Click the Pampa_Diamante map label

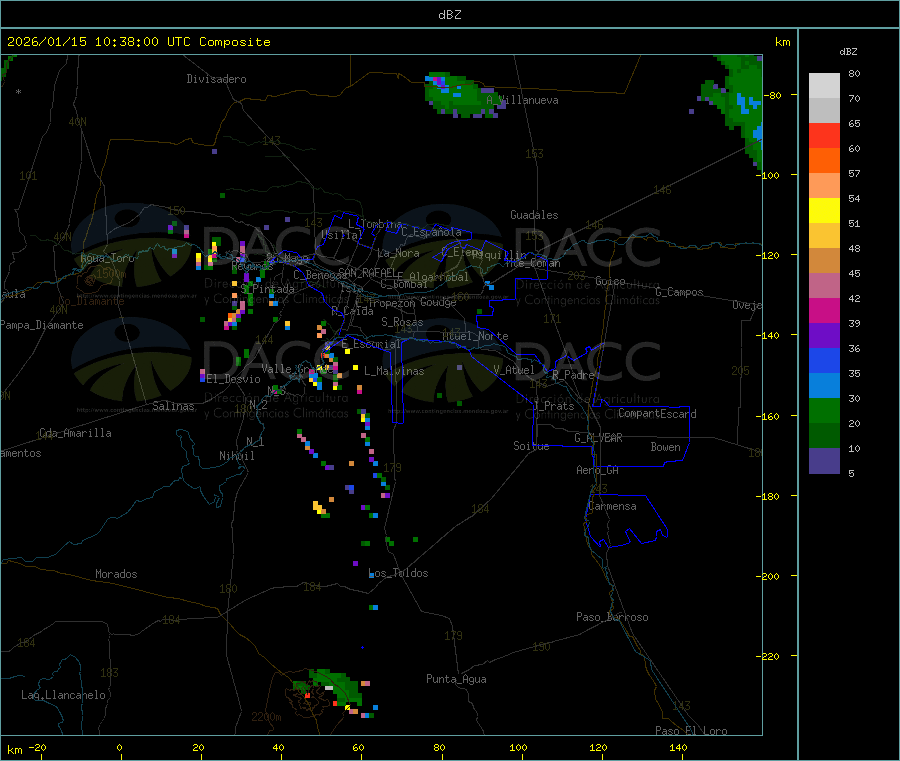[x=42, y=325]
